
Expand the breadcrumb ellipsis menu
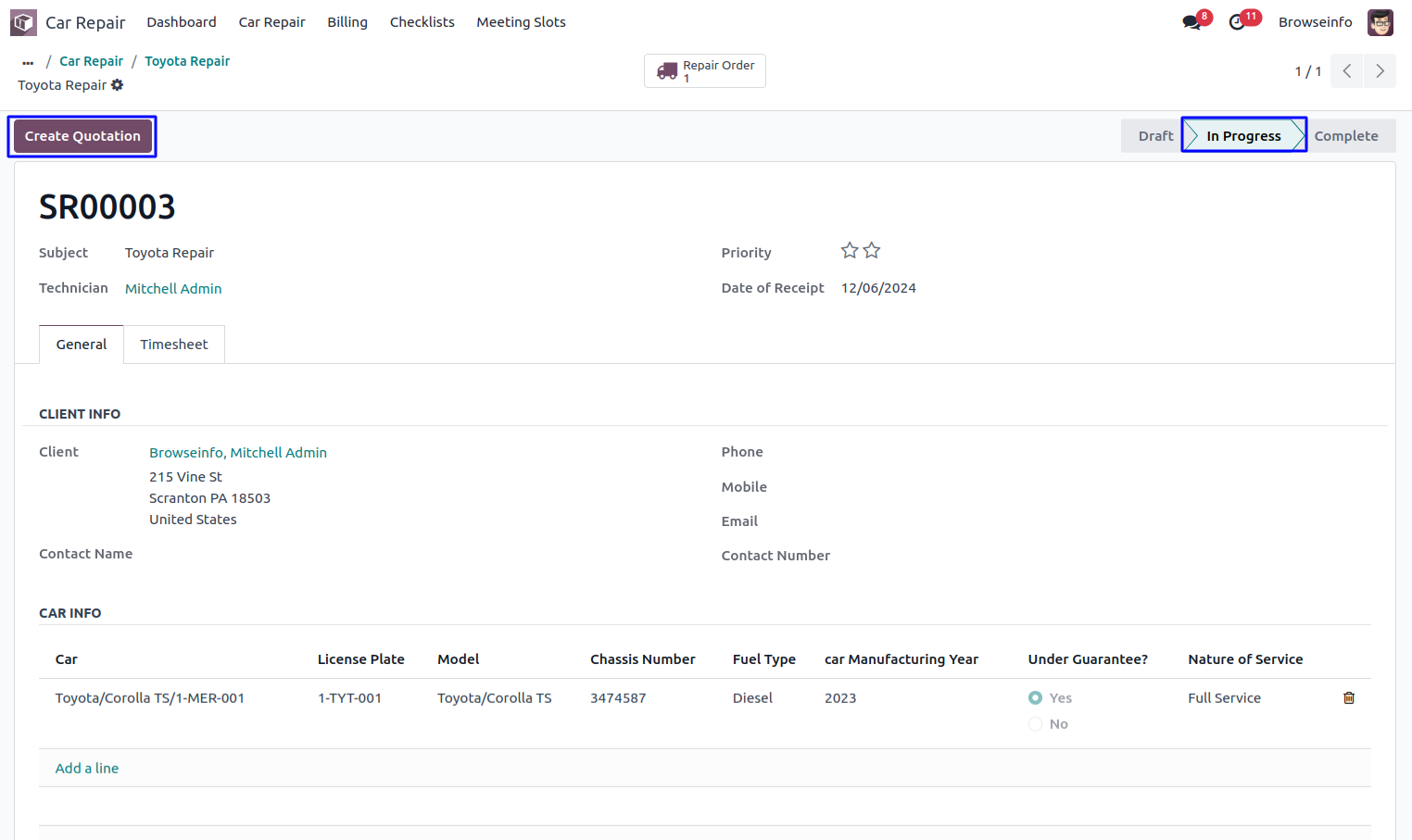[28, 62]
